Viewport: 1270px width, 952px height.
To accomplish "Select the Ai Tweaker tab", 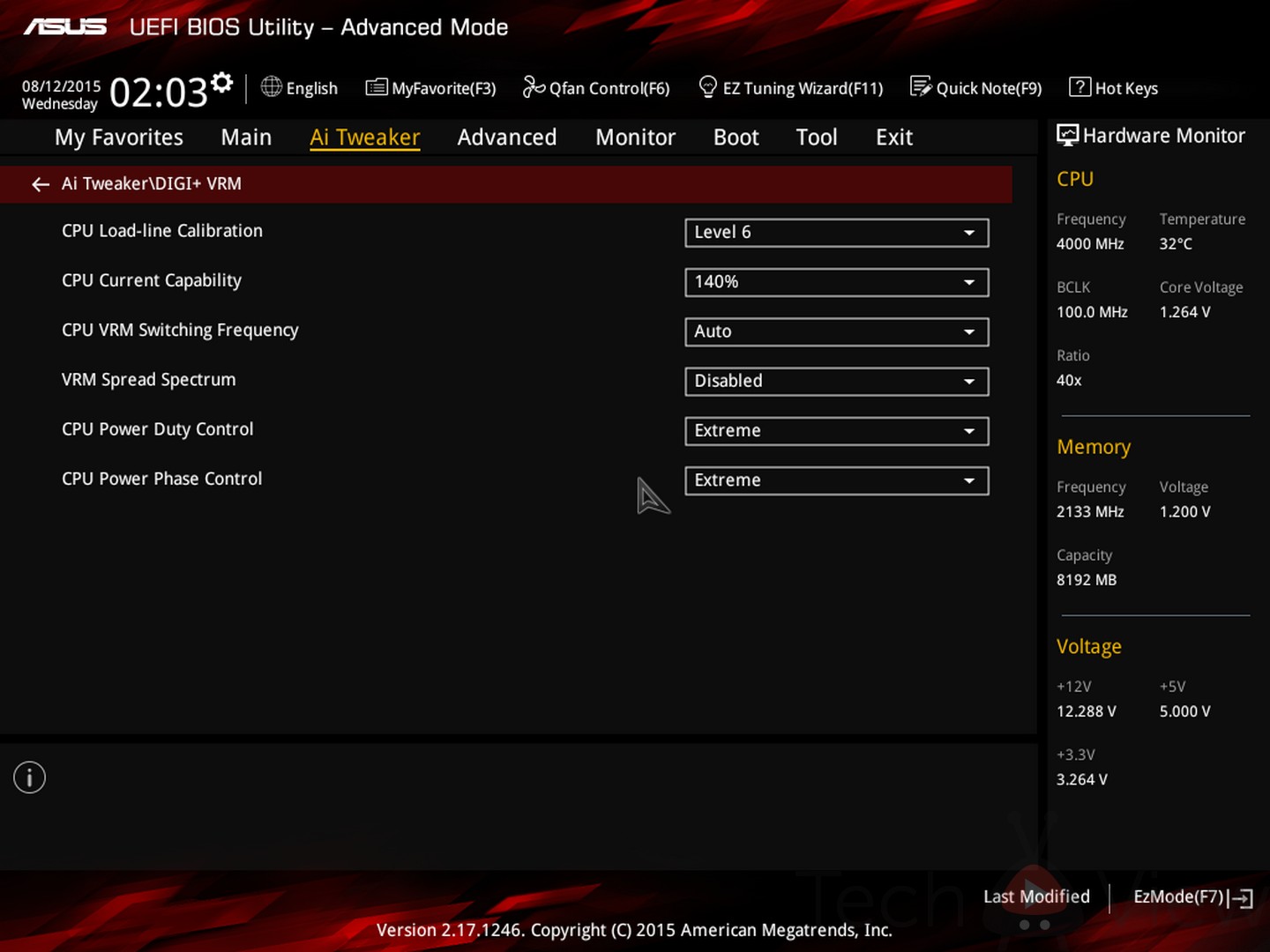I will pyautogui.click(x=364, y=138).
